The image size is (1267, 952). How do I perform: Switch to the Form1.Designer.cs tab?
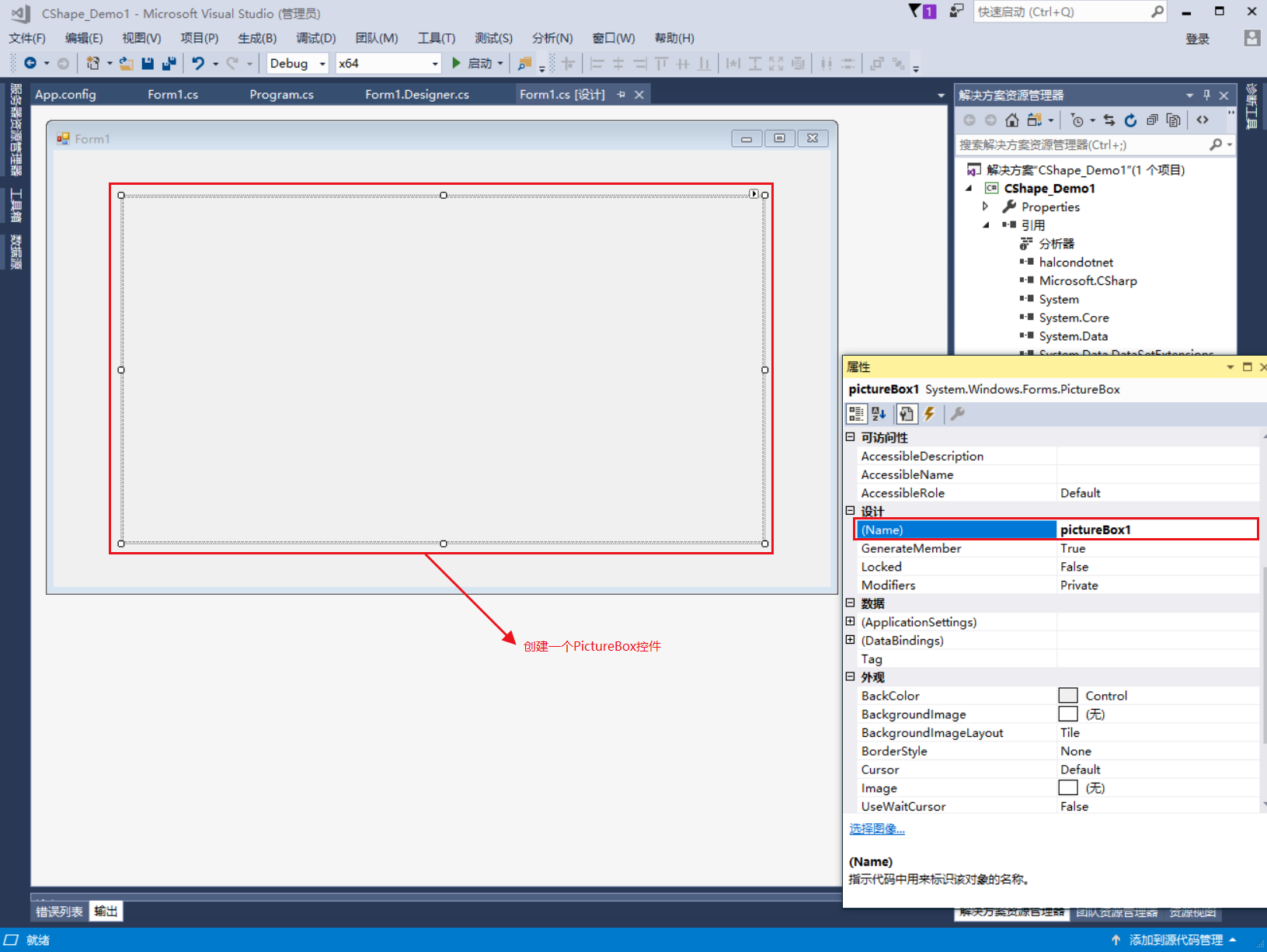click(x=417, y=94)
